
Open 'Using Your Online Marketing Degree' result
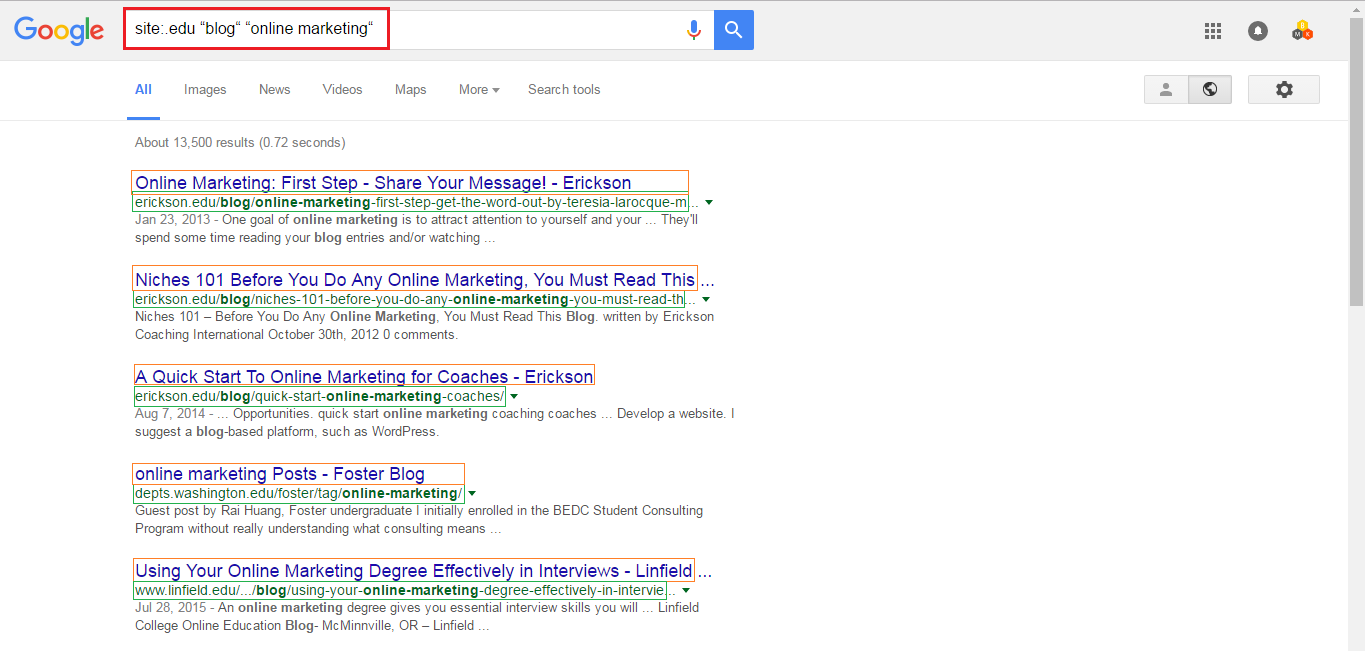point(423,571)
